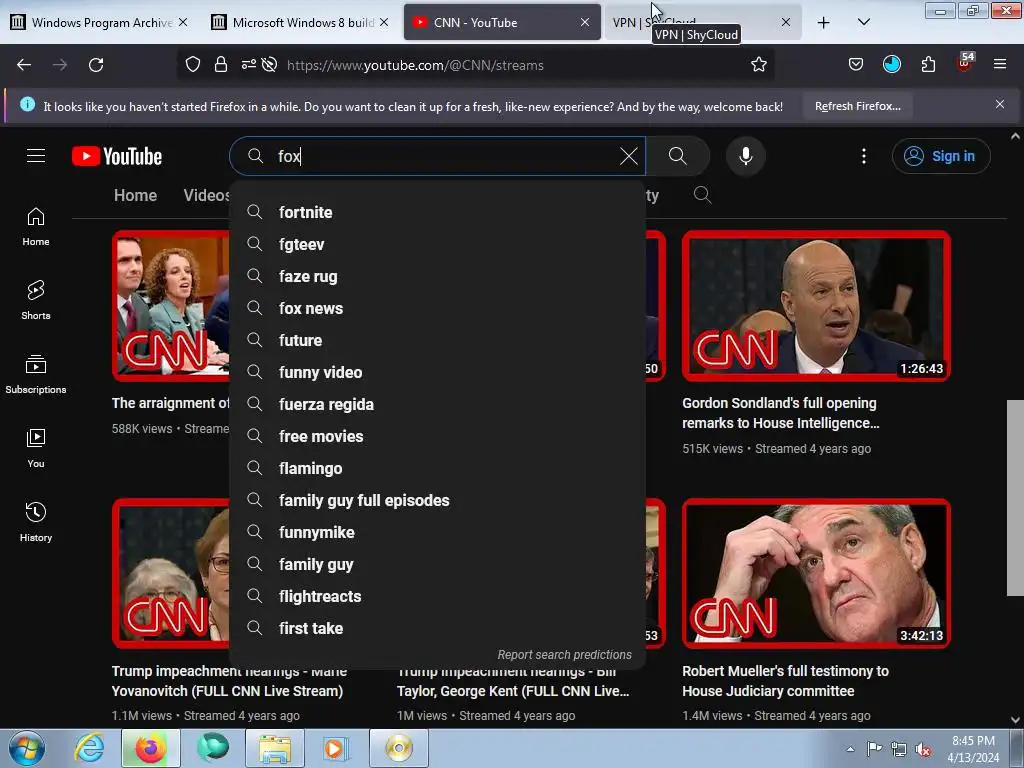
Task: Choose the fgteev suggestion
Action: pyautogui.click(x=438, y=244)
